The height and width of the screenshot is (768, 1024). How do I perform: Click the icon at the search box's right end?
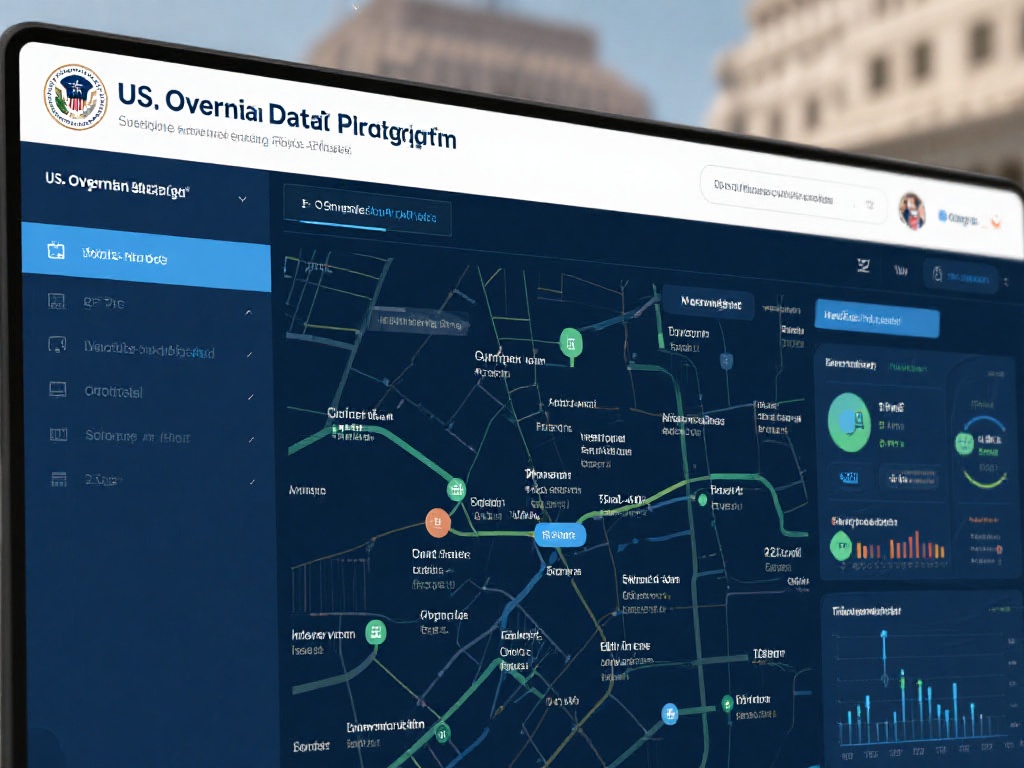(x=869, y=205)
